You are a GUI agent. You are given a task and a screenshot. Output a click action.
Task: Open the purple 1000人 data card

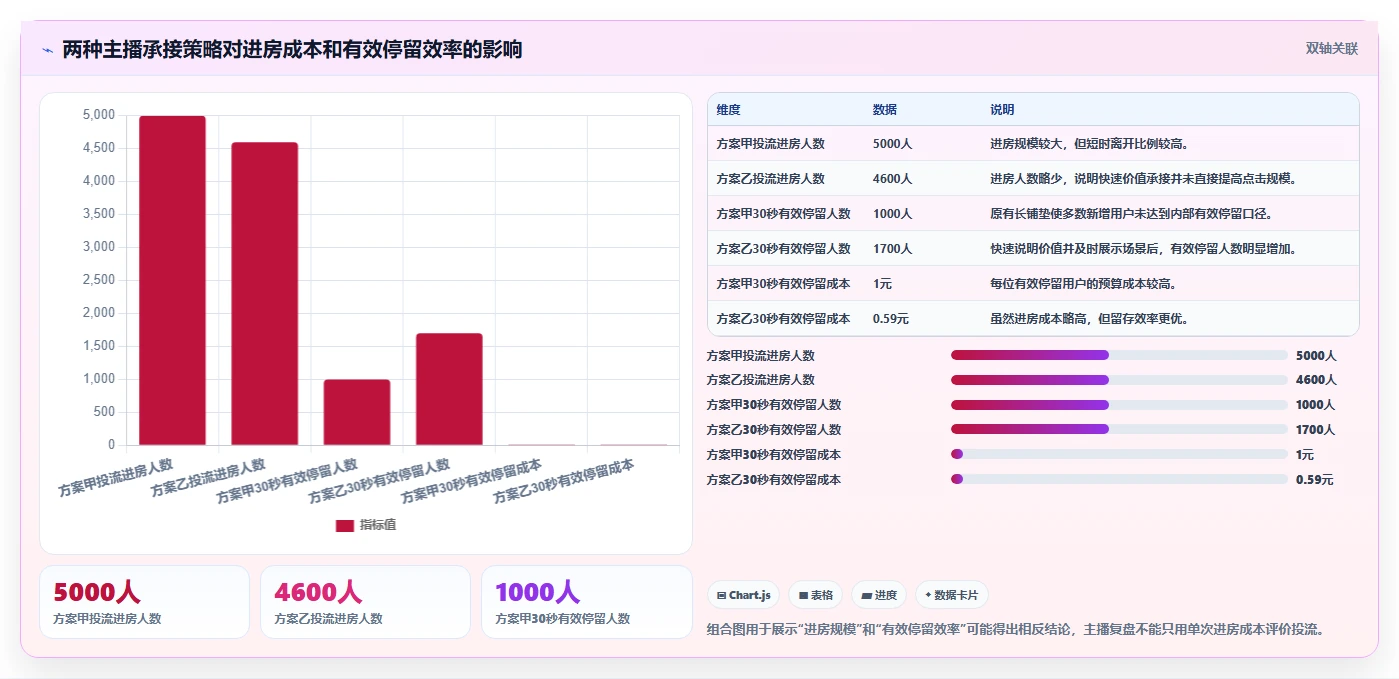click(586, 602)
